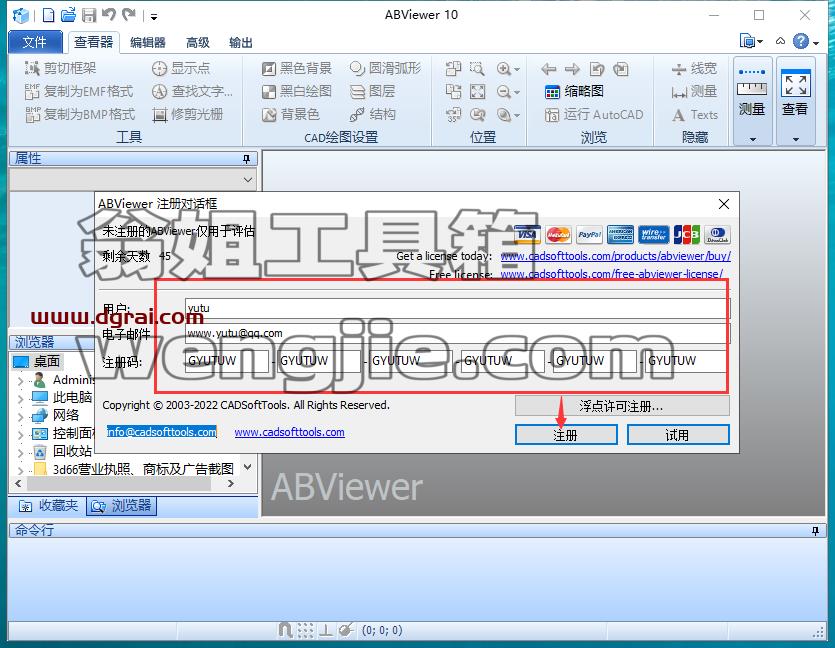Click the next file right arrow icon
The height and width of the screenshot is (648, 835).
click(x=572, y=69)
